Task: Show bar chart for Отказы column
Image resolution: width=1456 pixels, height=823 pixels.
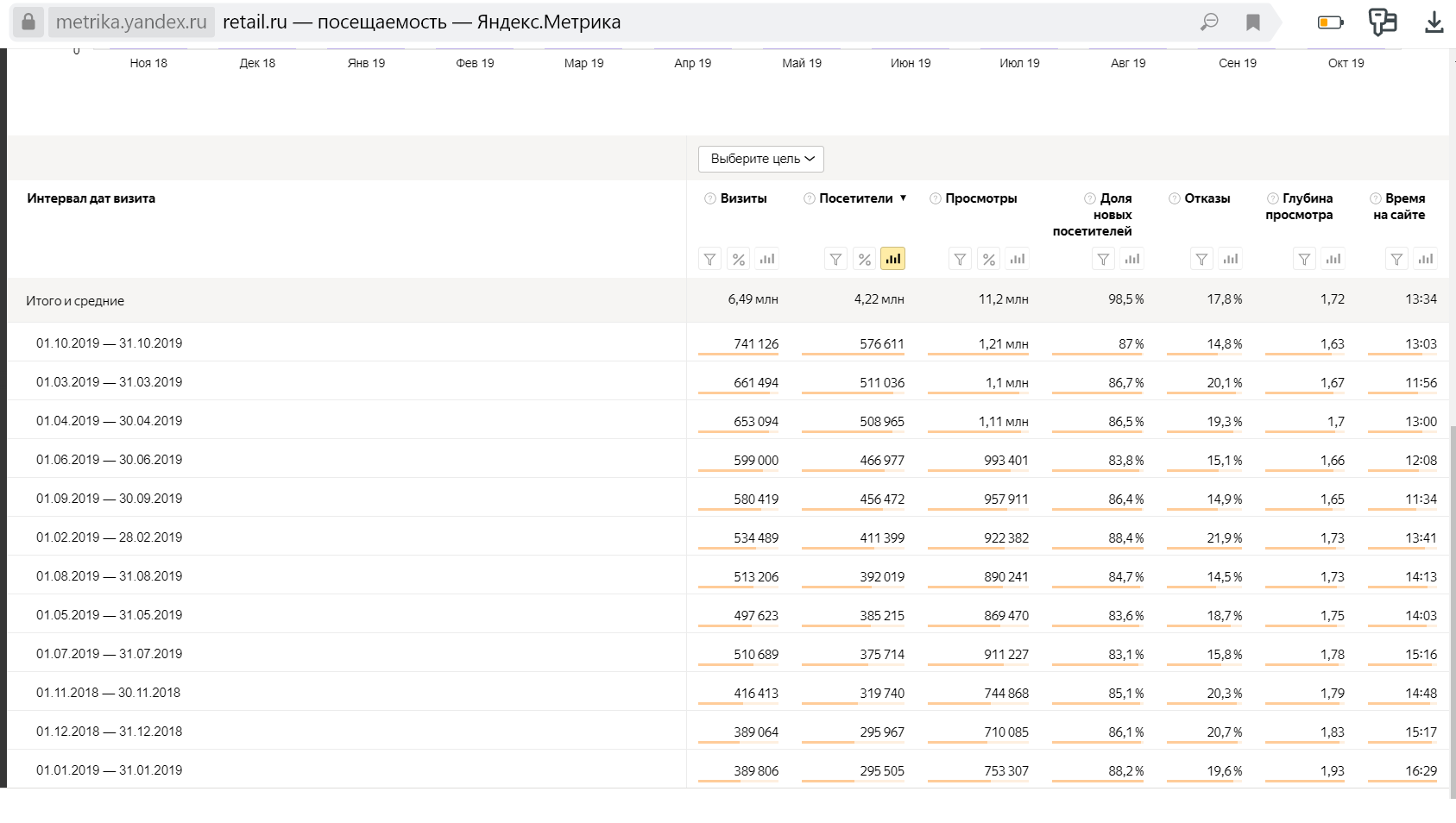Action: [x=1231, y=259]
